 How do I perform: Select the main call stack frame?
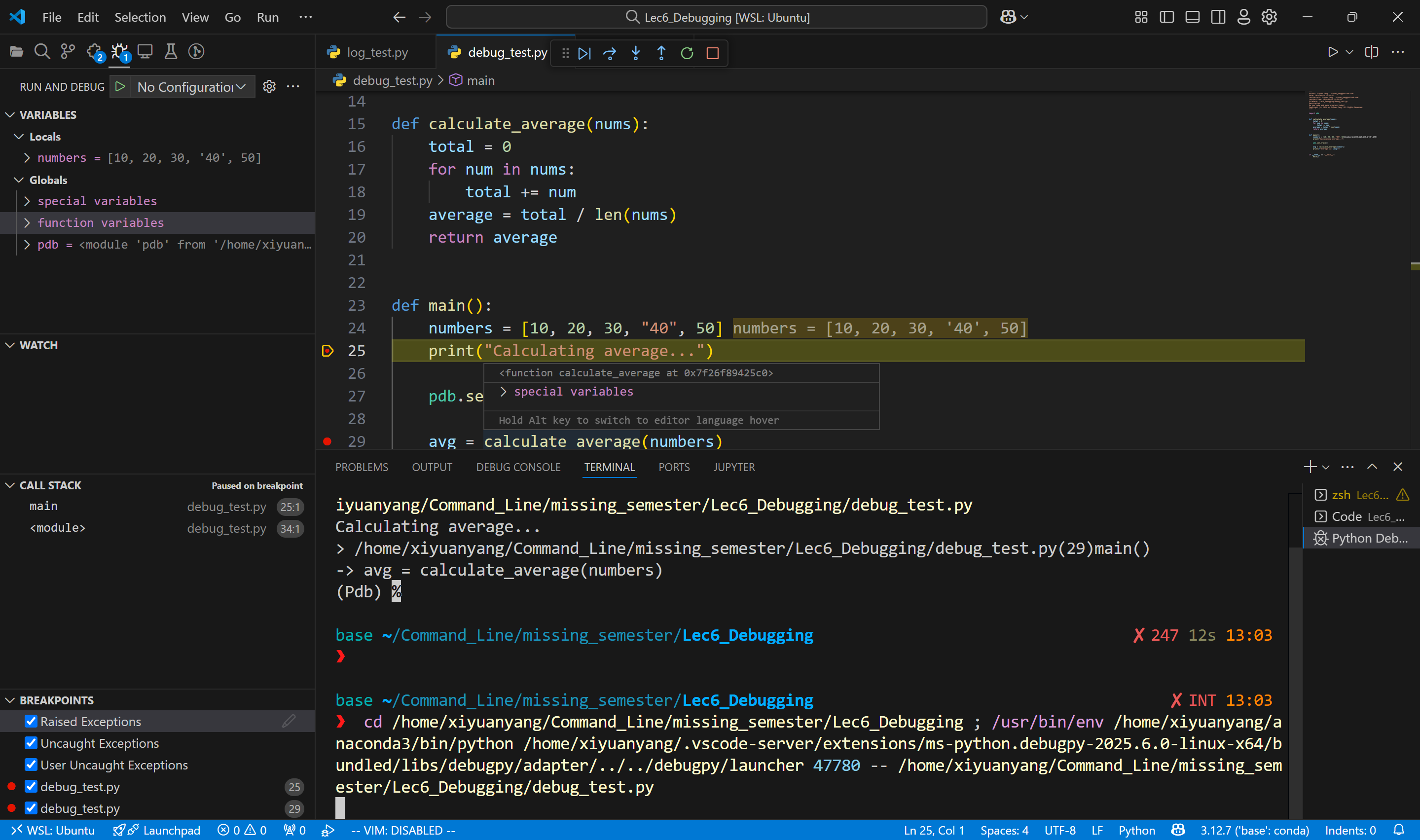tap(157, 507)
